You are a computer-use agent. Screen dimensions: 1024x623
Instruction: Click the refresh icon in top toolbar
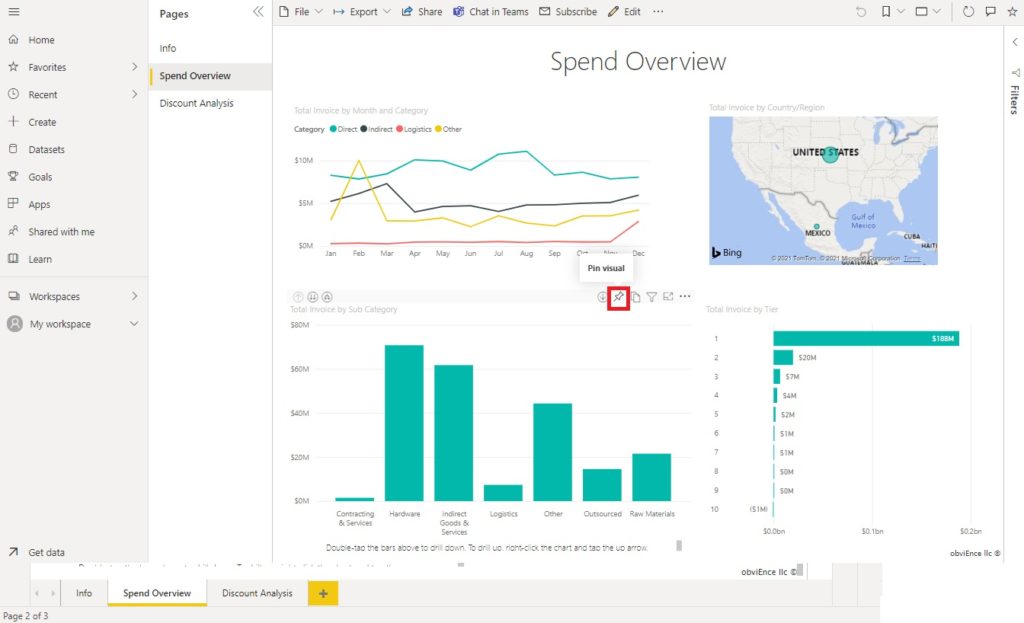click(x=968, y=12)
